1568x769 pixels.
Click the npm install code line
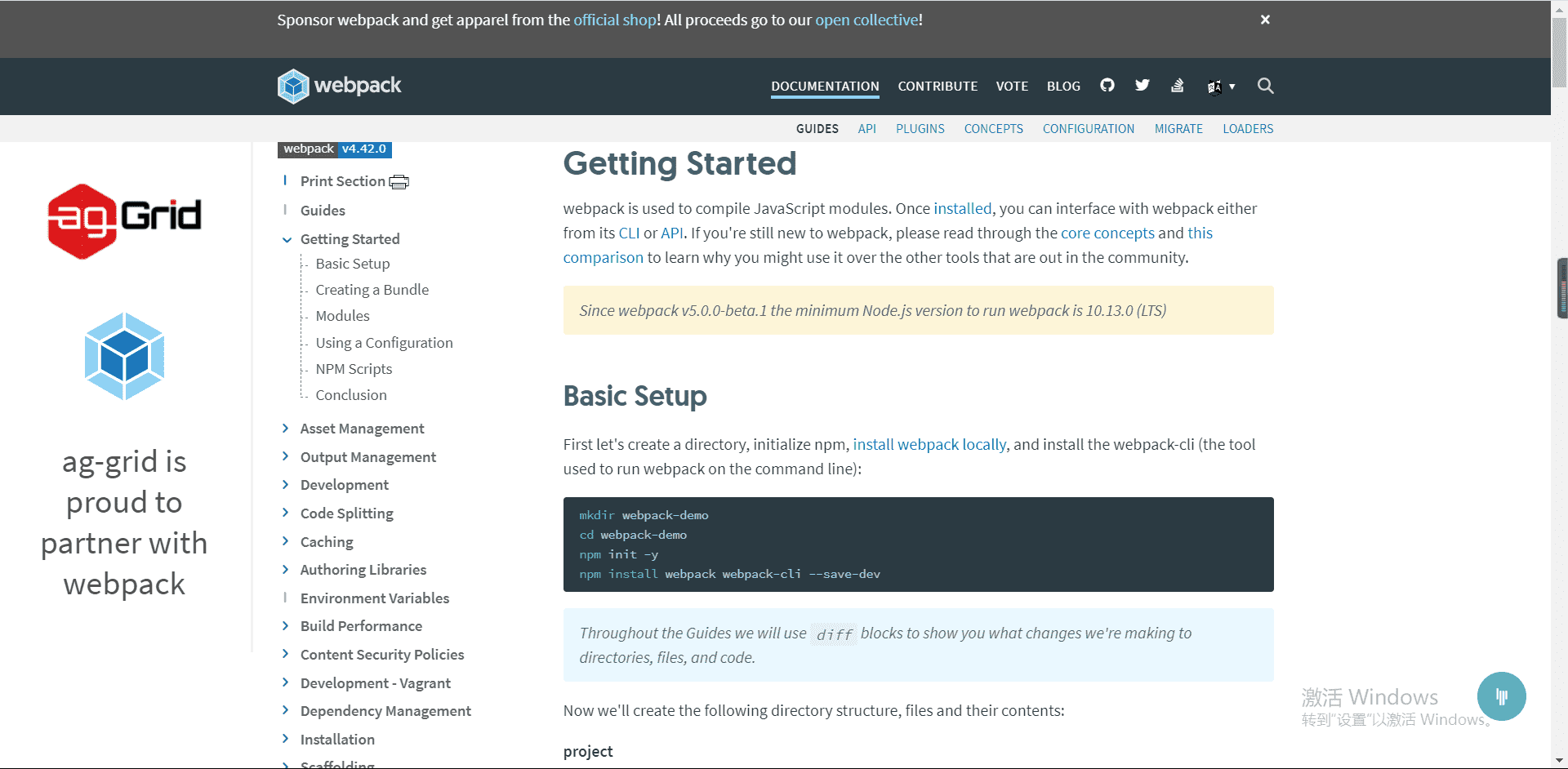[x=729, y=574]
